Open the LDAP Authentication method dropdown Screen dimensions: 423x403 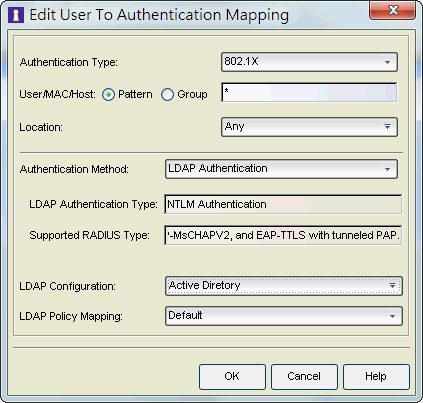pos(281,169)
